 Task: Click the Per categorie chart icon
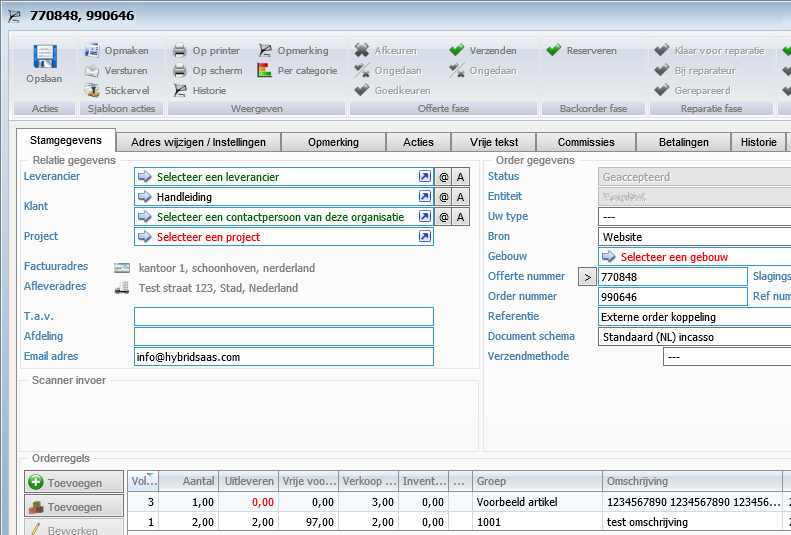[x=264, y=70]
